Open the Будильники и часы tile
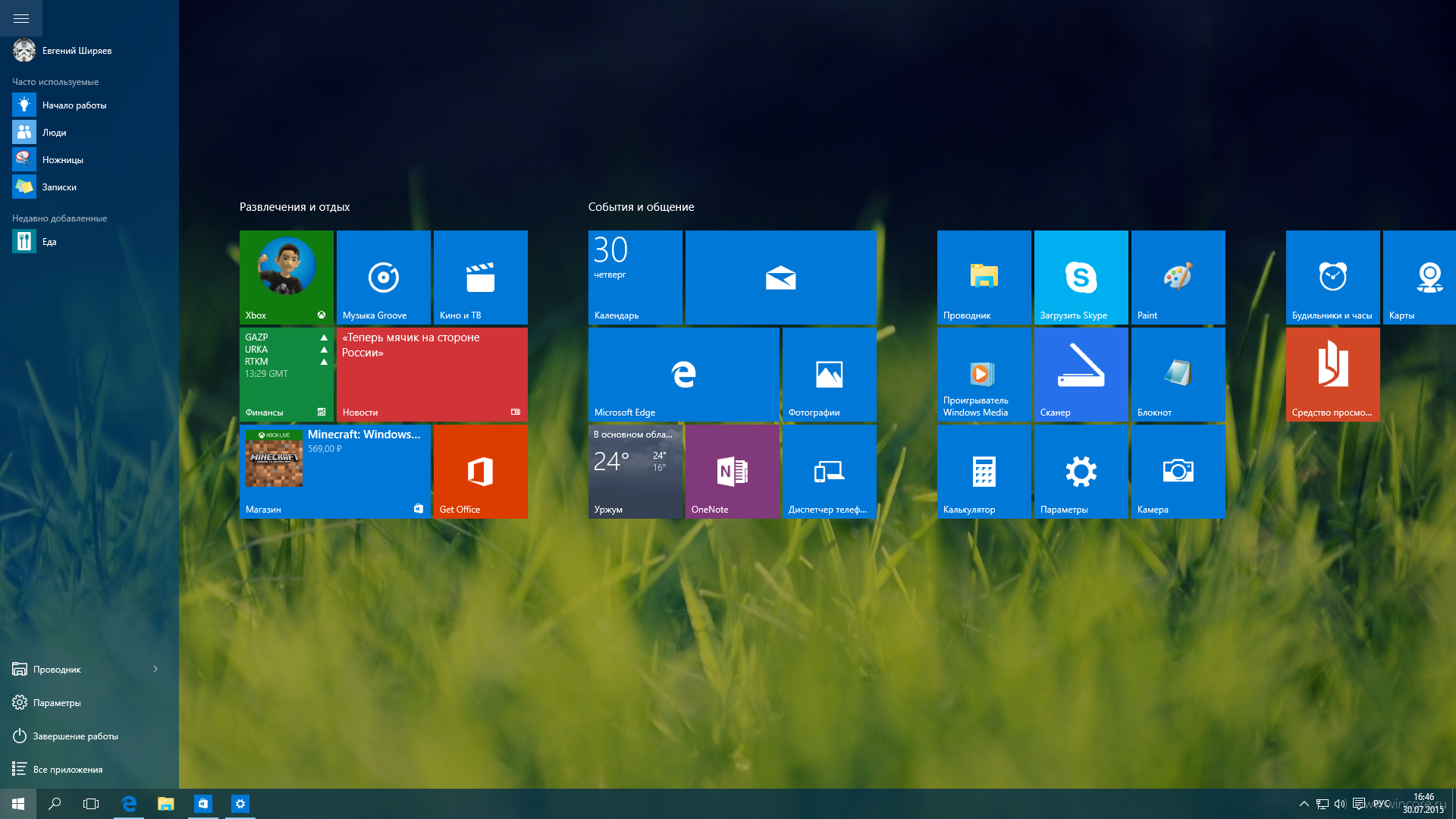Image resolution: width=1456 pixels, height=819 pixels. 1333,278
